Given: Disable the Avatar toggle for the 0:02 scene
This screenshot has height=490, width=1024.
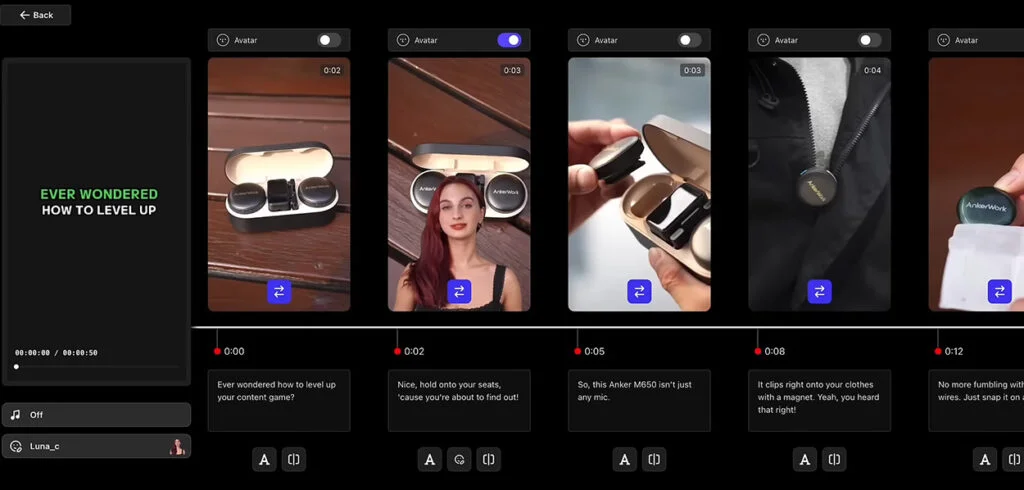Looking at the screenshot, I should (x=509, y=40).
